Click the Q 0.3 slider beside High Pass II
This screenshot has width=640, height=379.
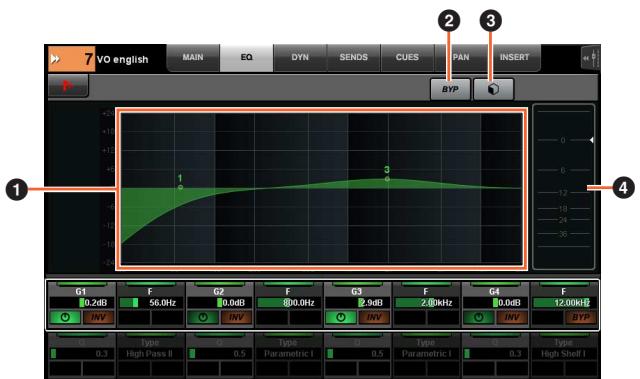tap(82, 354)
